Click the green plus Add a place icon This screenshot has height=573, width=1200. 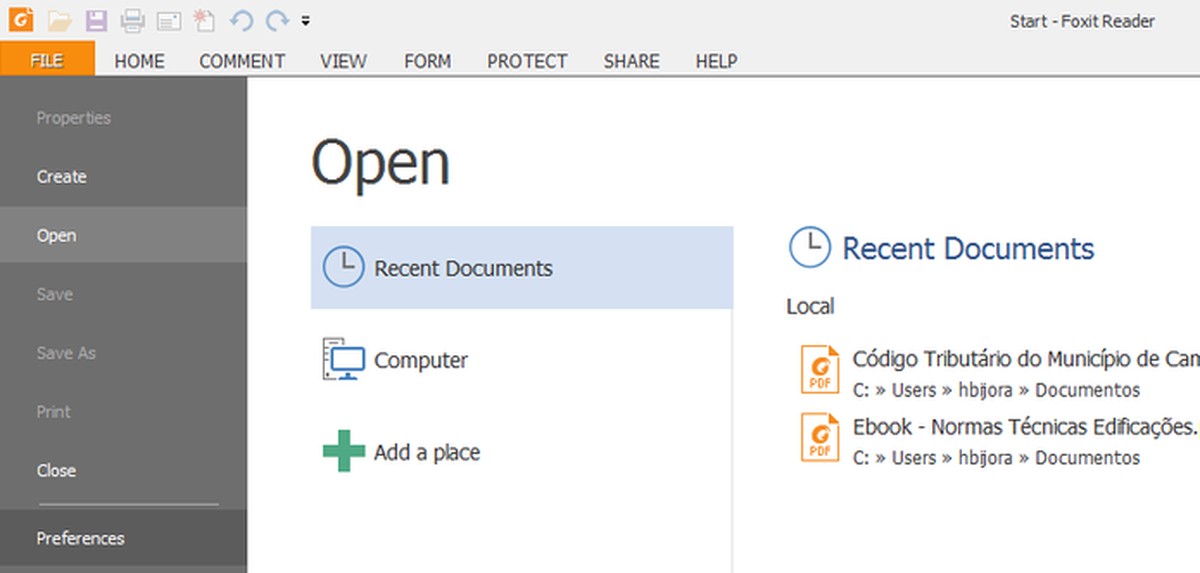tap(343, 451)
